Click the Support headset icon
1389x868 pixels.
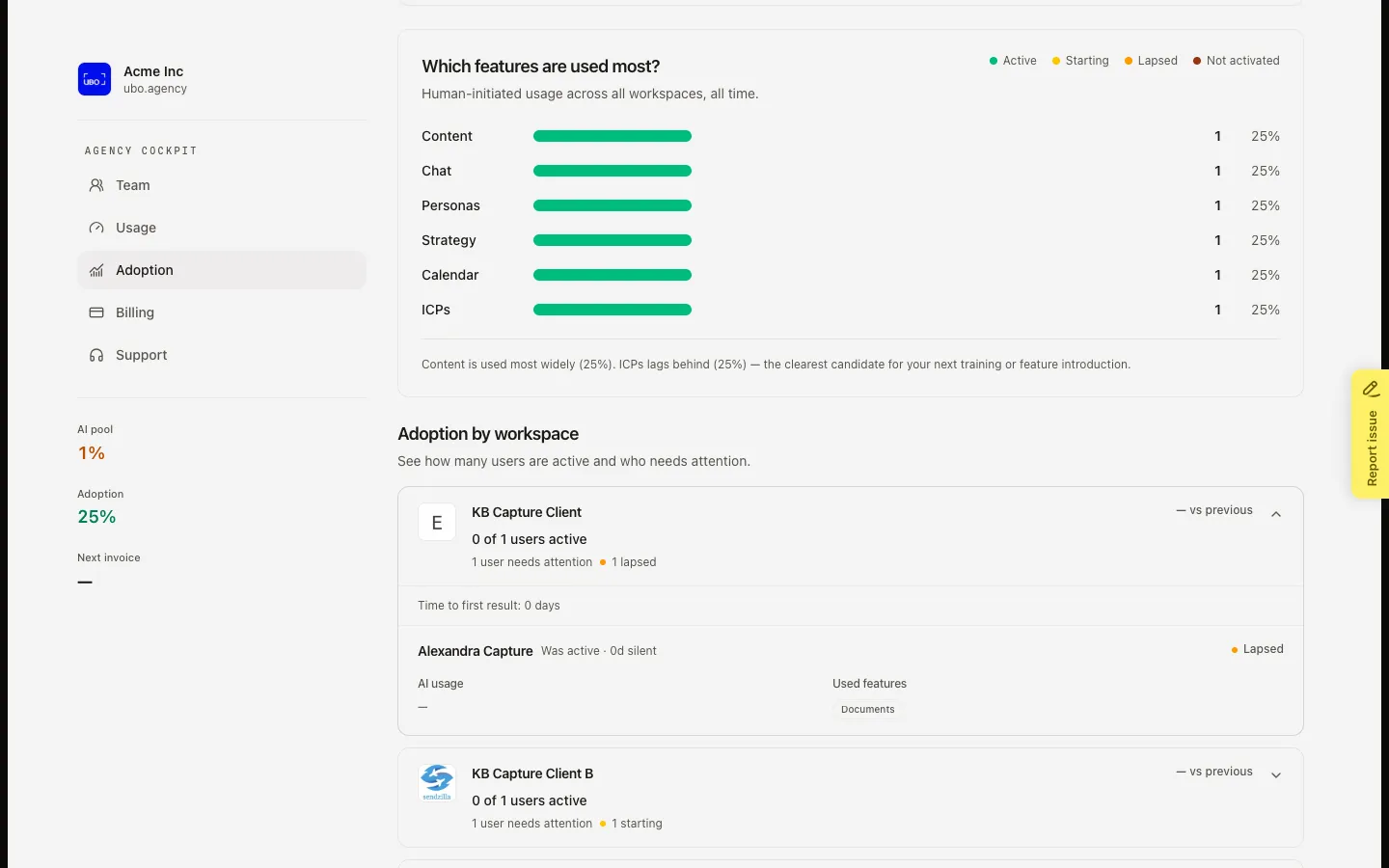click(x=96, y=355)
